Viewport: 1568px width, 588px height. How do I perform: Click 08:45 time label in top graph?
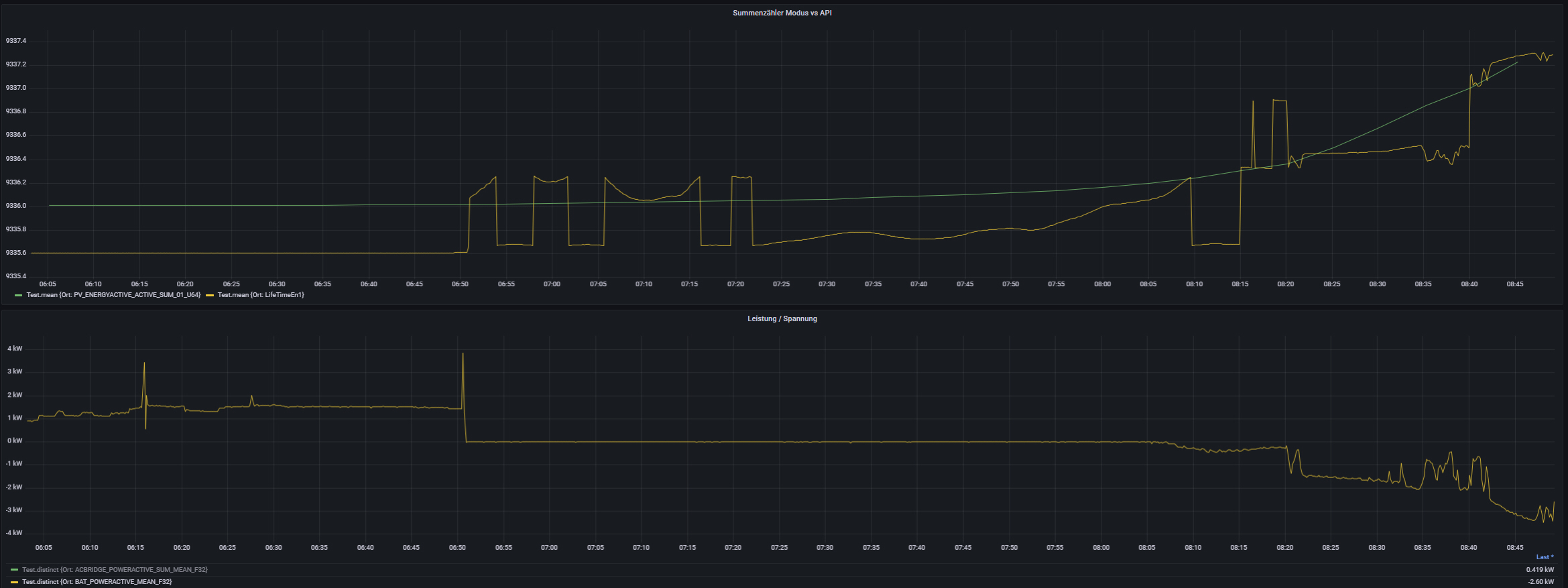point(1515,284)
